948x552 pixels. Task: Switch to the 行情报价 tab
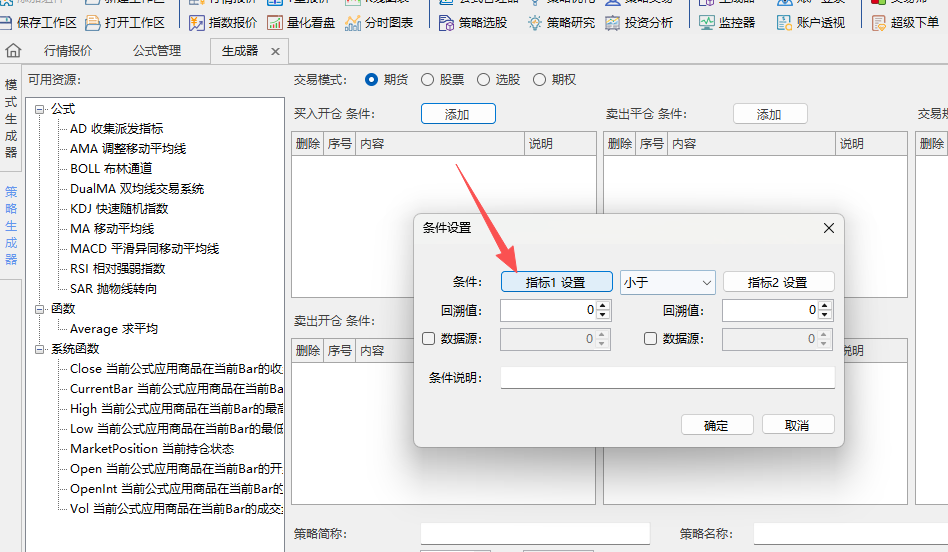tap(69, 50)
